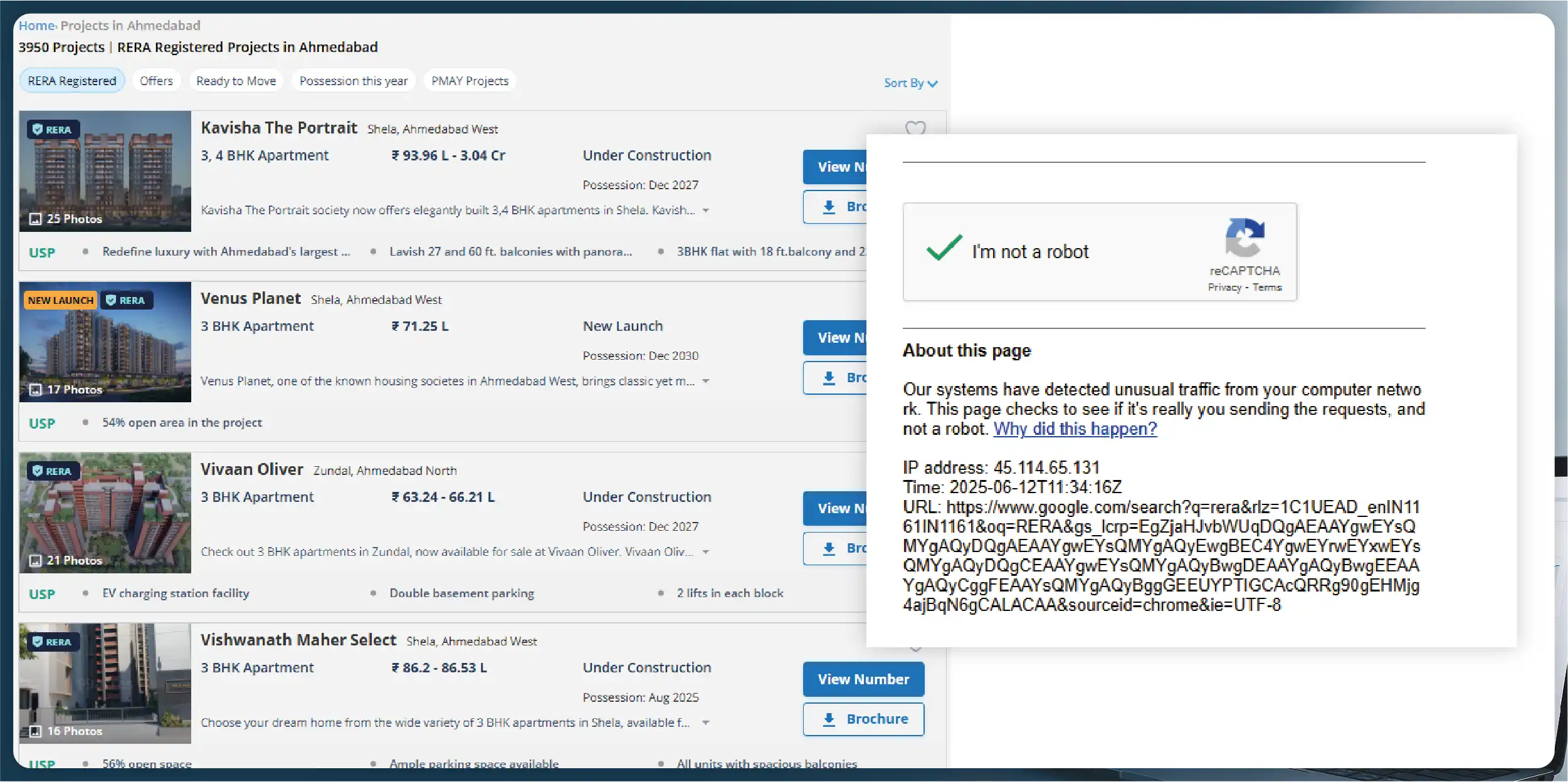Click the 21 Photos icon on Vivaan Oliver

pyautogui.click(x=36, y=560)
